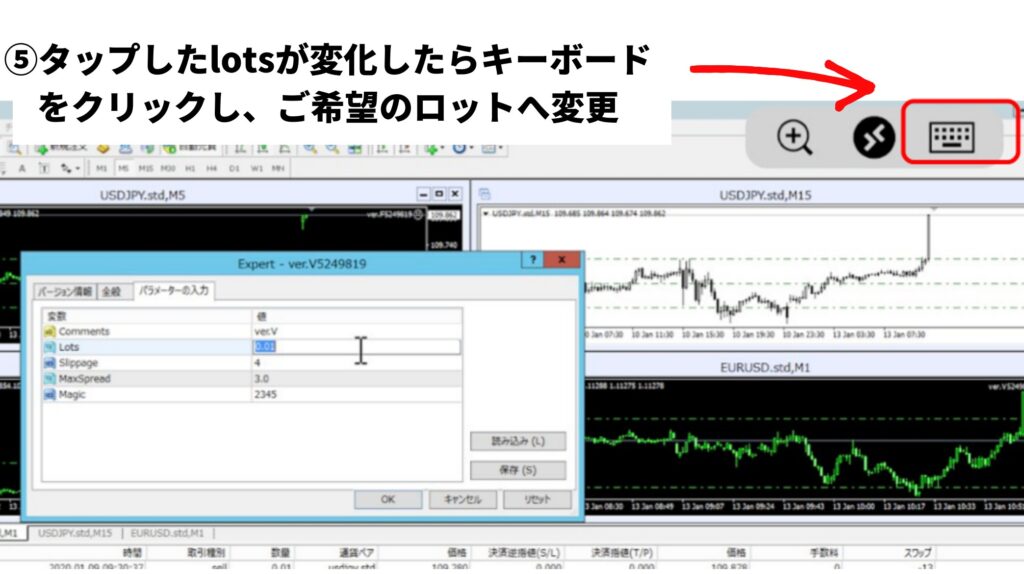This screenshot has width=1024, height=574.
Task: Click the 保存 (S) save button
Action: click(x=517, y=470)
